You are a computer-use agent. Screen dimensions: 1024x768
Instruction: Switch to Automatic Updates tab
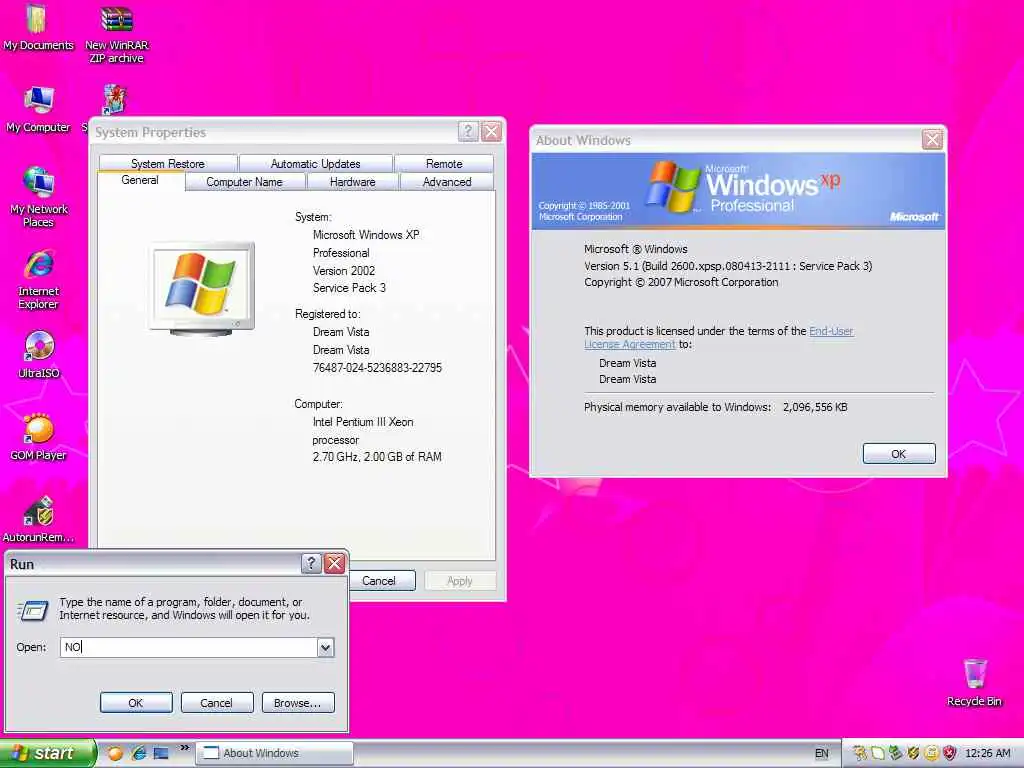pyautogui.click(x=315, y=163)
